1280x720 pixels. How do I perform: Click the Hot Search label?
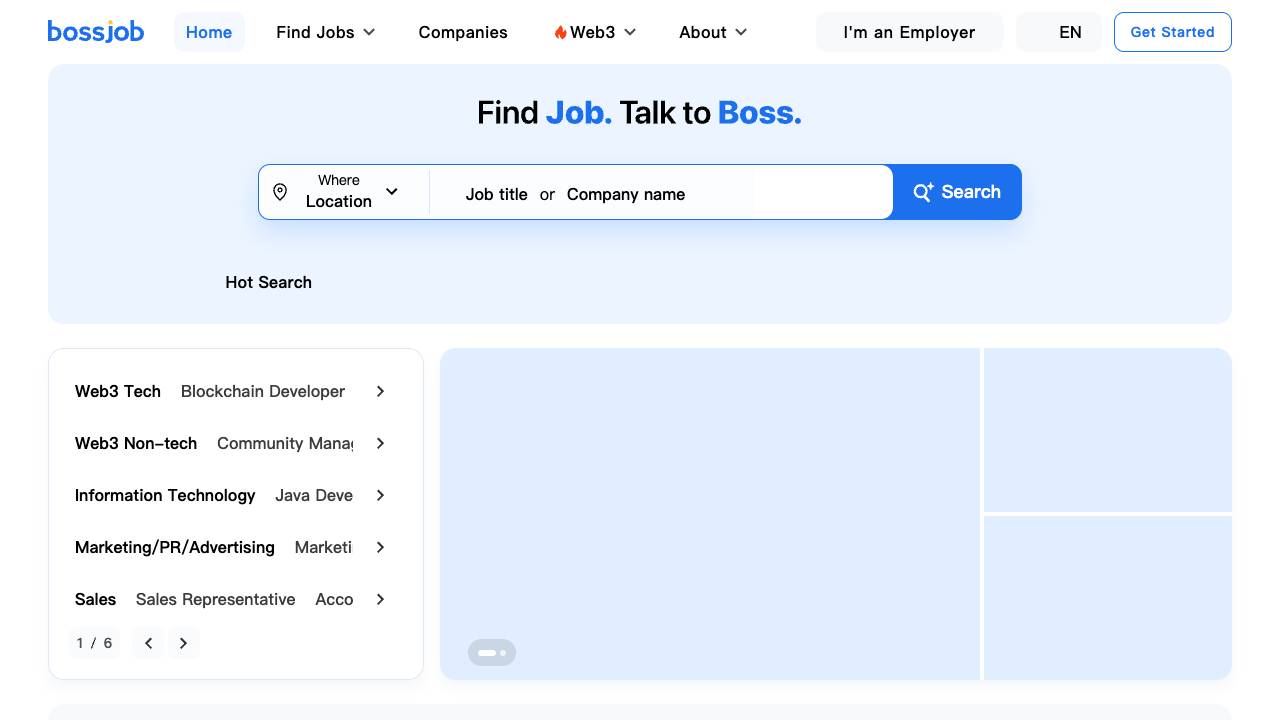click(269, 282)
